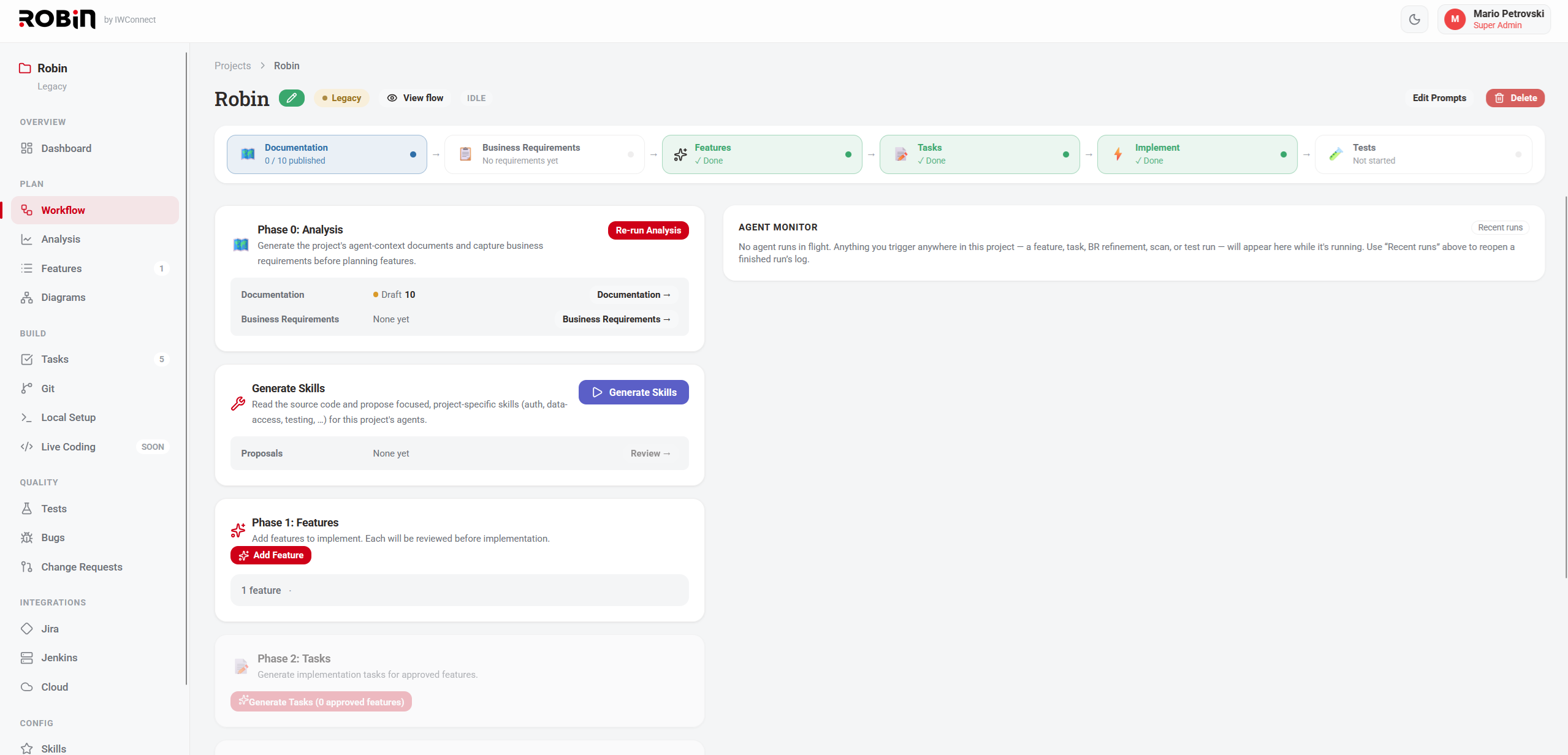Click the Change Requests icon
This screenshot has height=755, width=1568.
(x=26, y=567)
